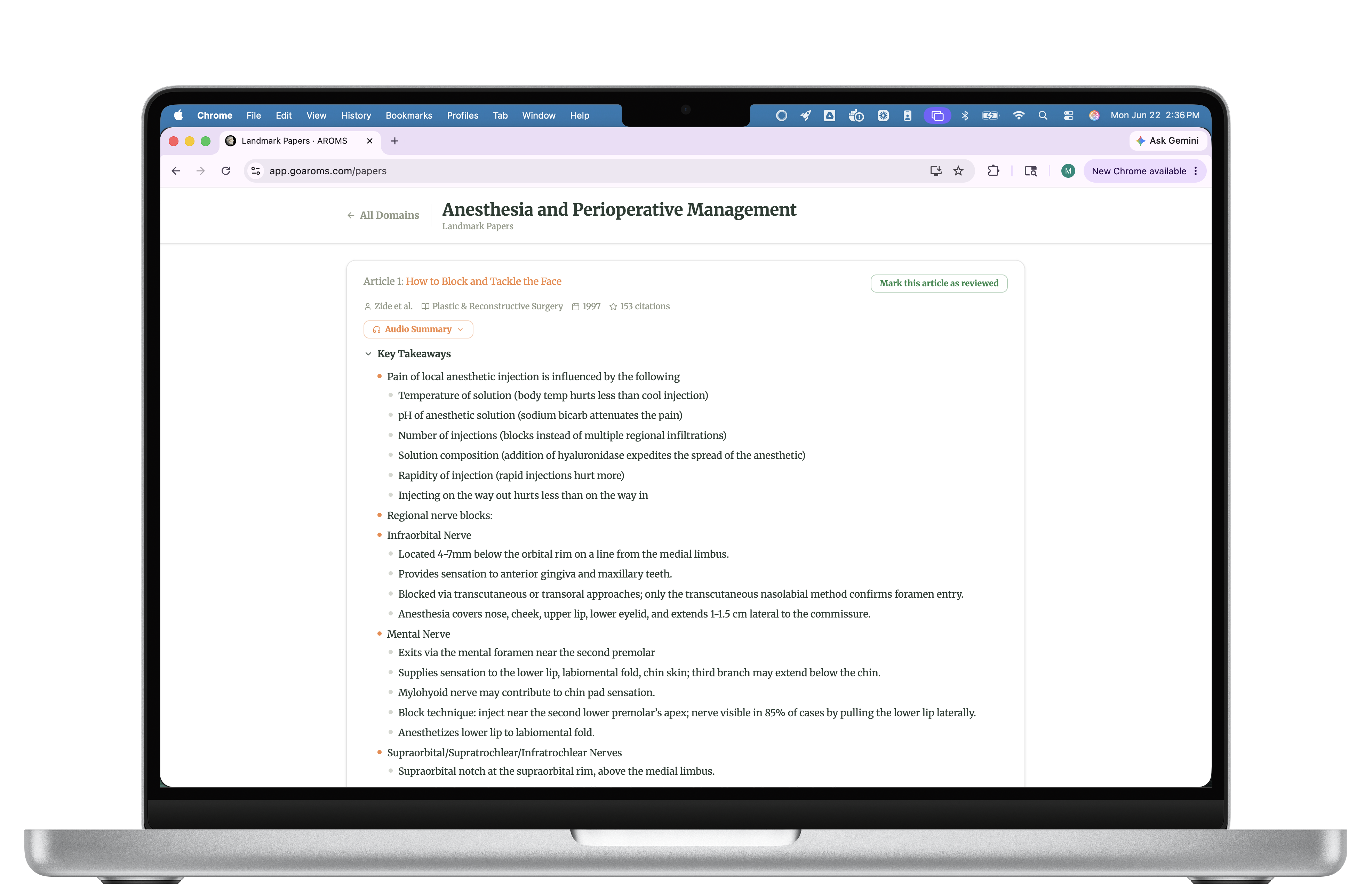Click the install app icon in the address bar
The height and width of the screenshot is (892, 1372).
(x=936, y=171)
